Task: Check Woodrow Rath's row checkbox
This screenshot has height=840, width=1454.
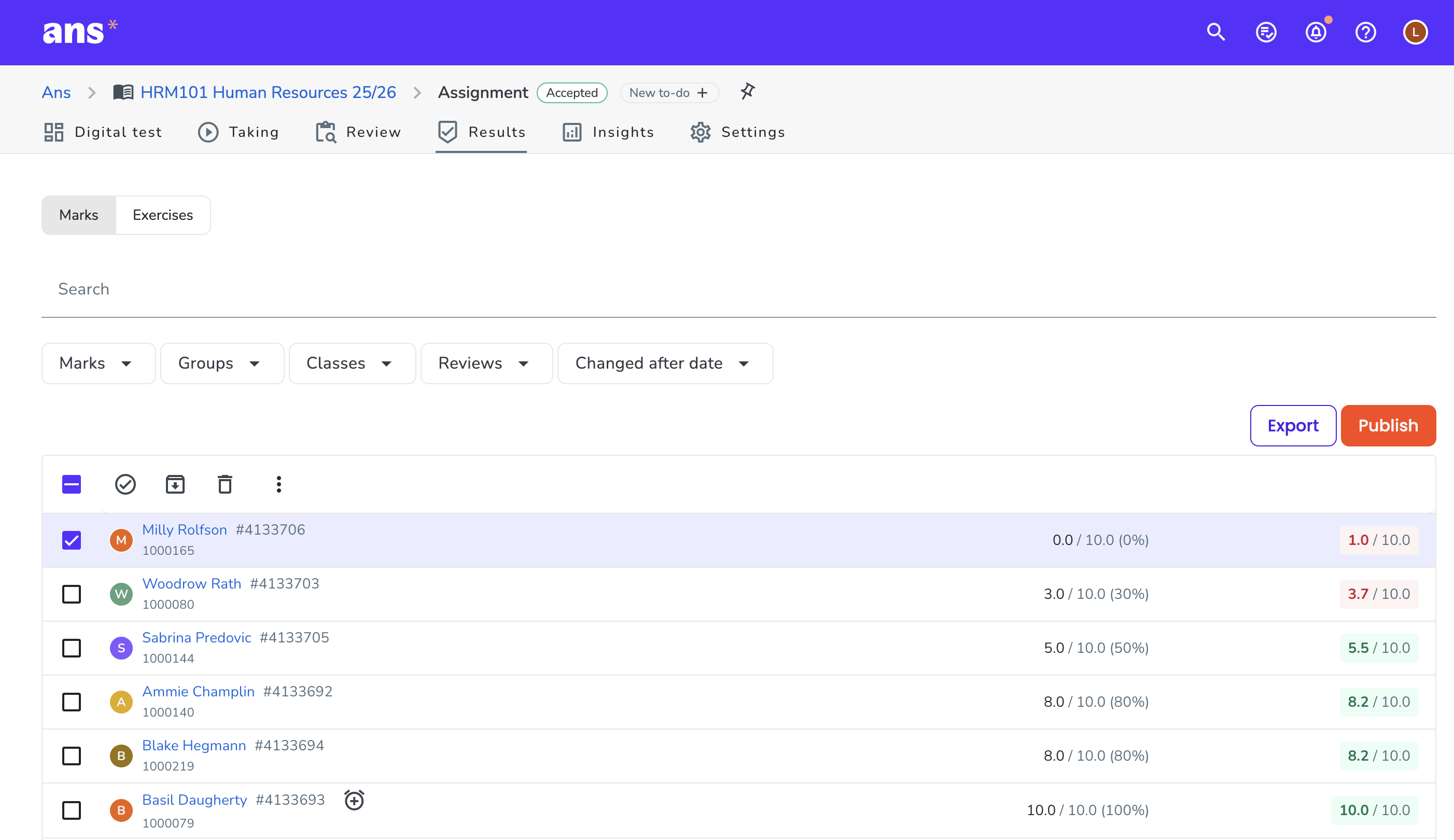Action: click(72, 594)
